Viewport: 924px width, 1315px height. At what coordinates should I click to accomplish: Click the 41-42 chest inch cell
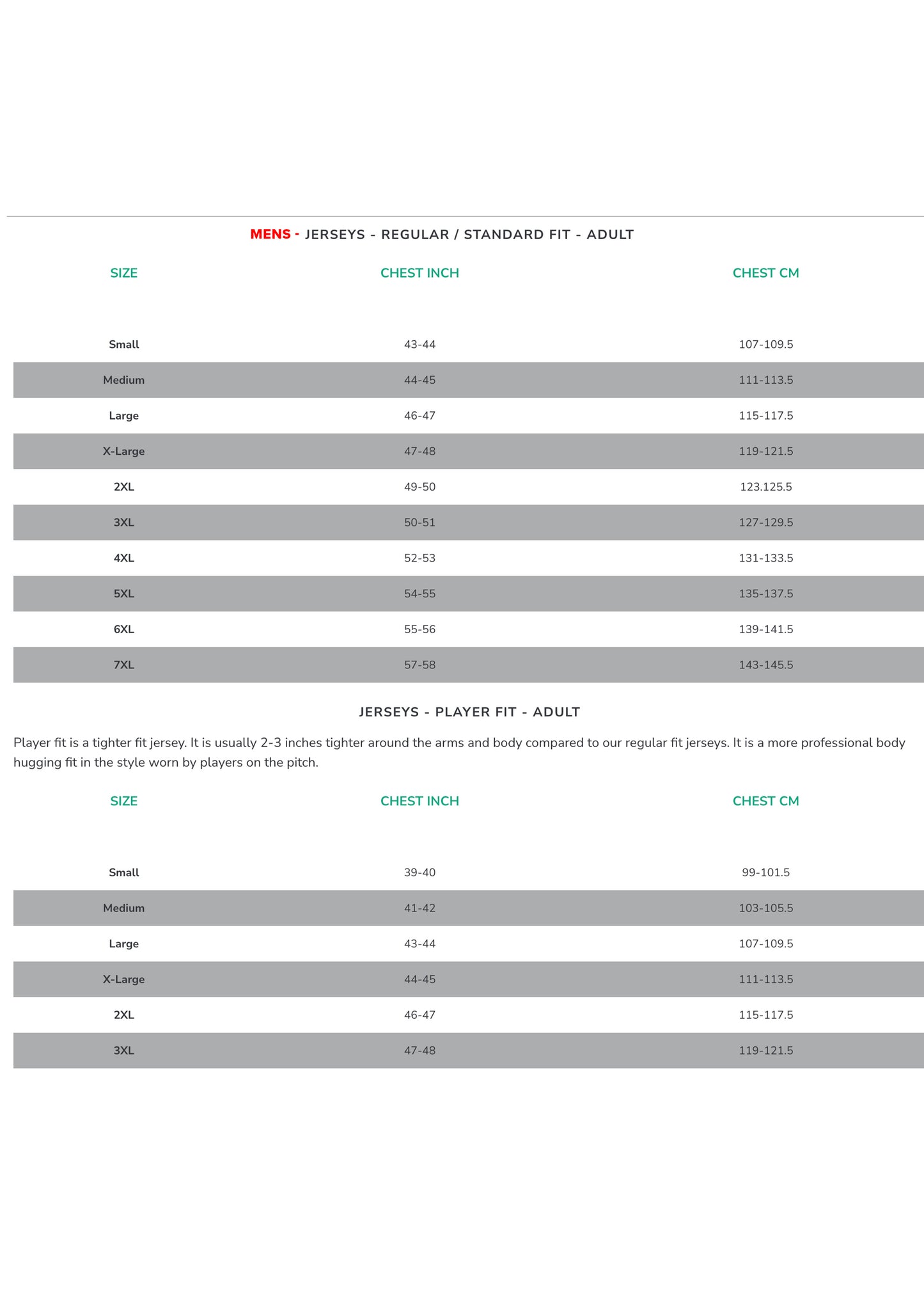[x=419, y=908]
